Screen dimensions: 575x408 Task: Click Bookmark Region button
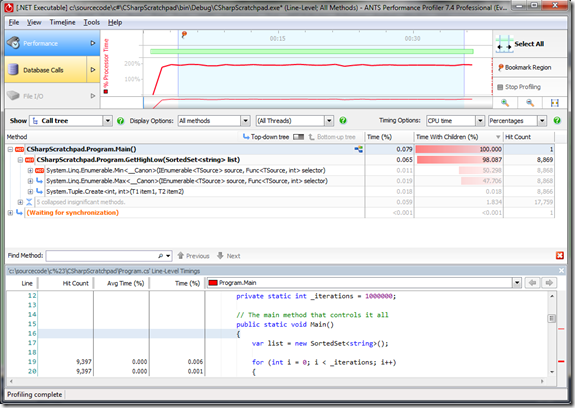(530, 67)
